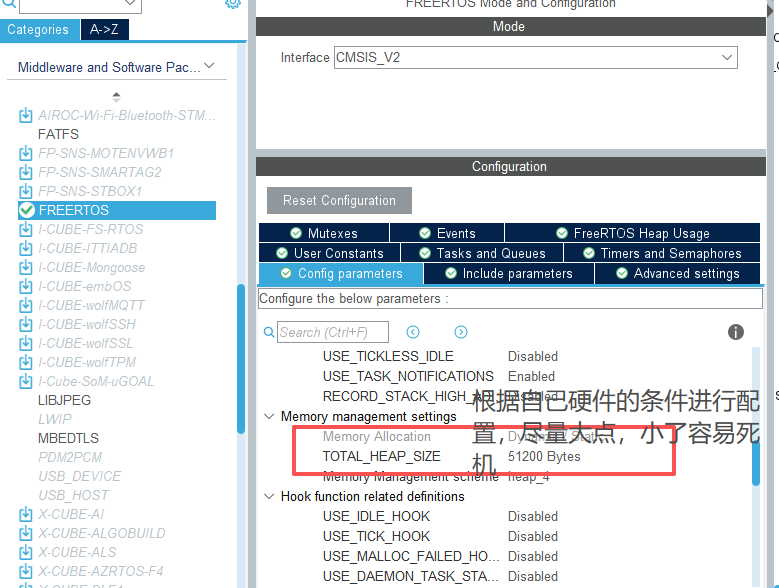The image size is (779, 588).
Task: Click the parameter Search (Ctrl+F) field
Action: (333, 332)
